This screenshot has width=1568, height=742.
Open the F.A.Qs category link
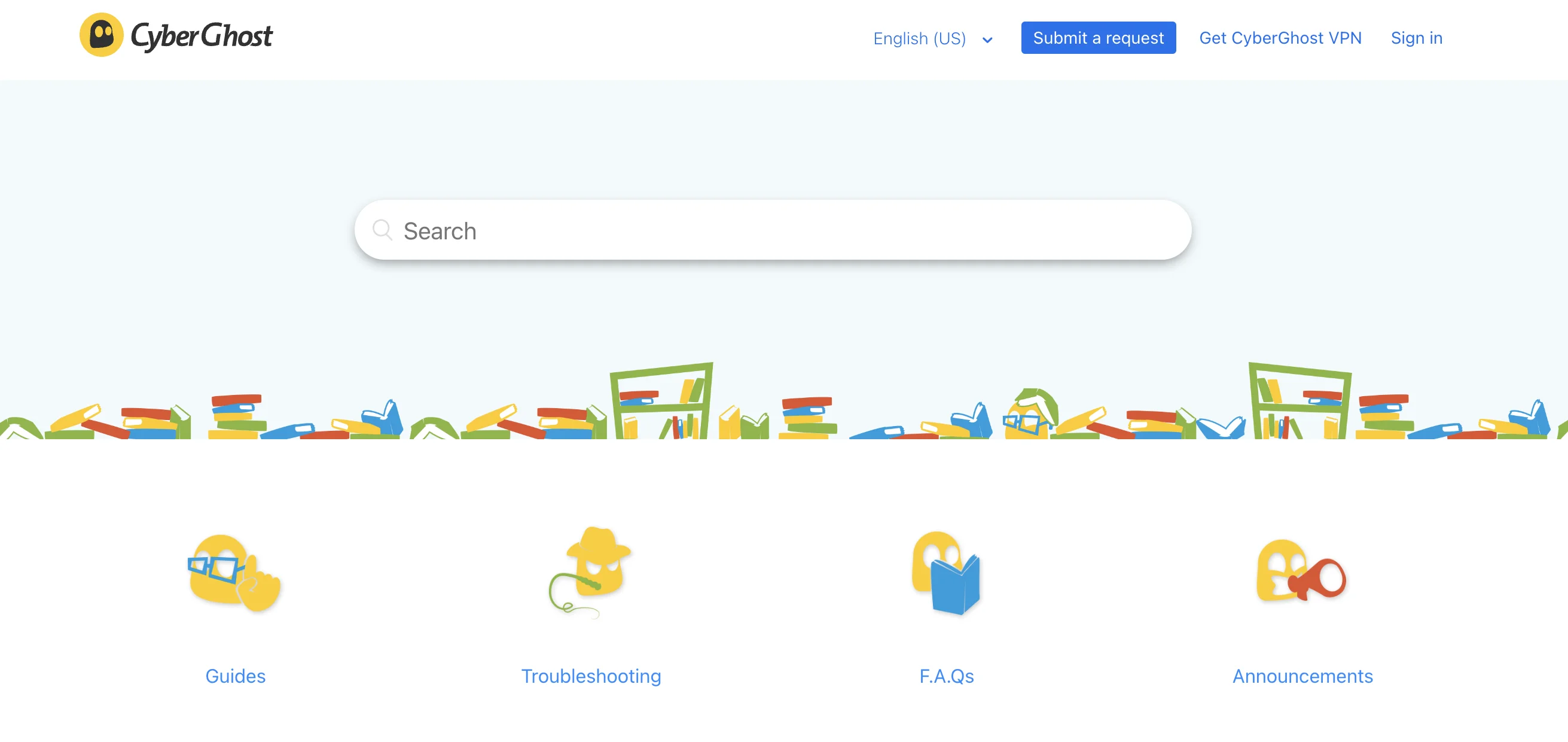coord(946,676)
